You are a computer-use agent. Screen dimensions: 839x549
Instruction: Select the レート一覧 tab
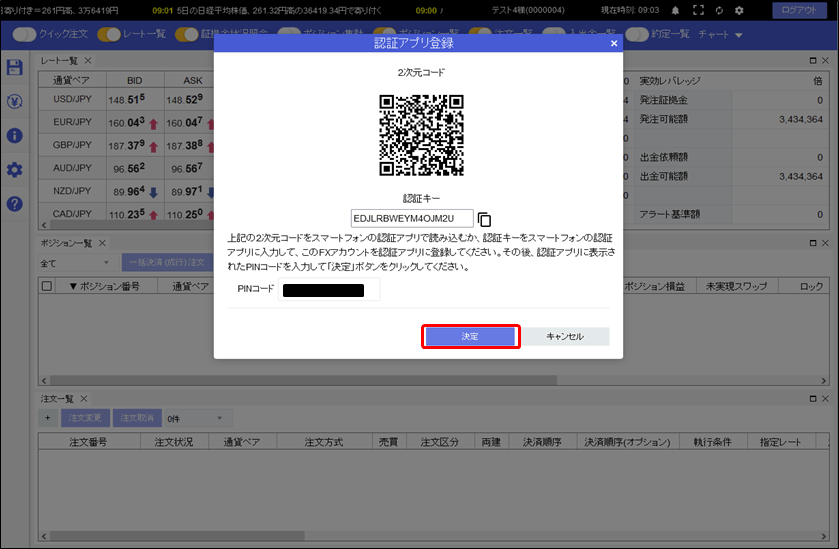[59, 61]
